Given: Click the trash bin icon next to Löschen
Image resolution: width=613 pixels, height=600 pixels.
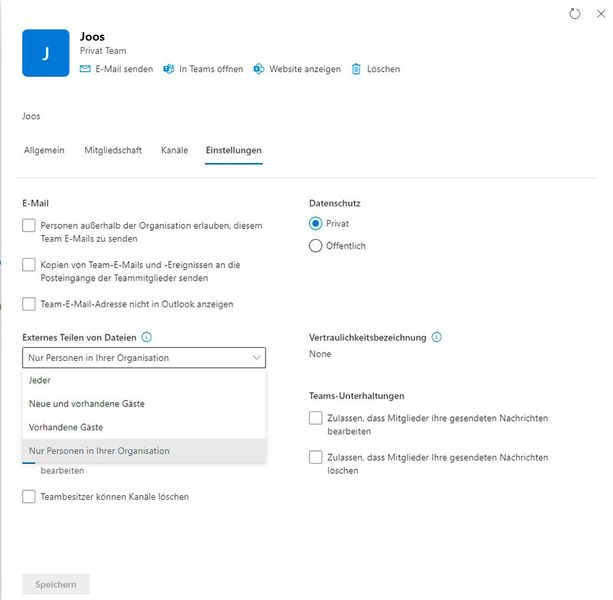Looking at the screenshot, I should coord(356,69).
